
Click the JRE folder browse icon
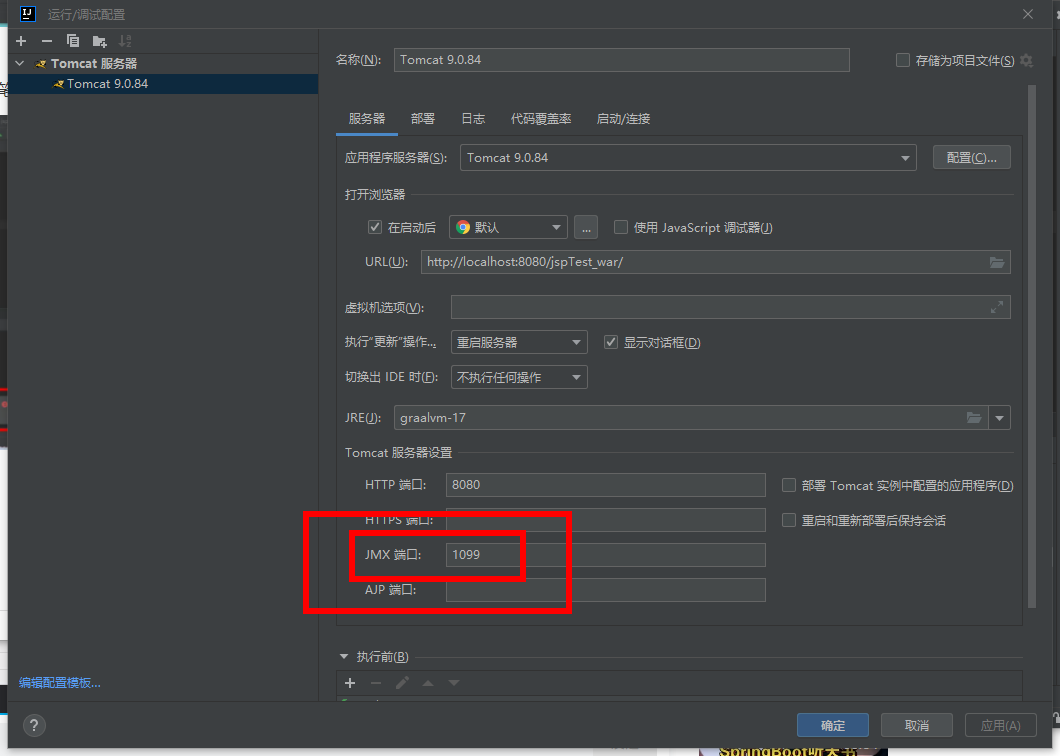point(974,418)
